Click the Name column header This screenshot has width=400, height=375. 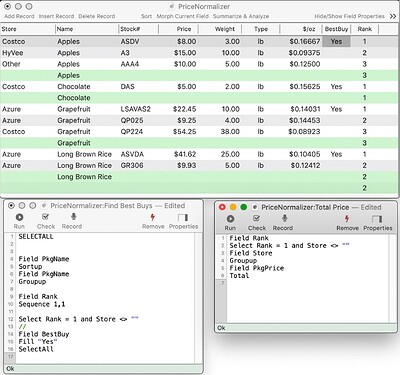(87, 29)
